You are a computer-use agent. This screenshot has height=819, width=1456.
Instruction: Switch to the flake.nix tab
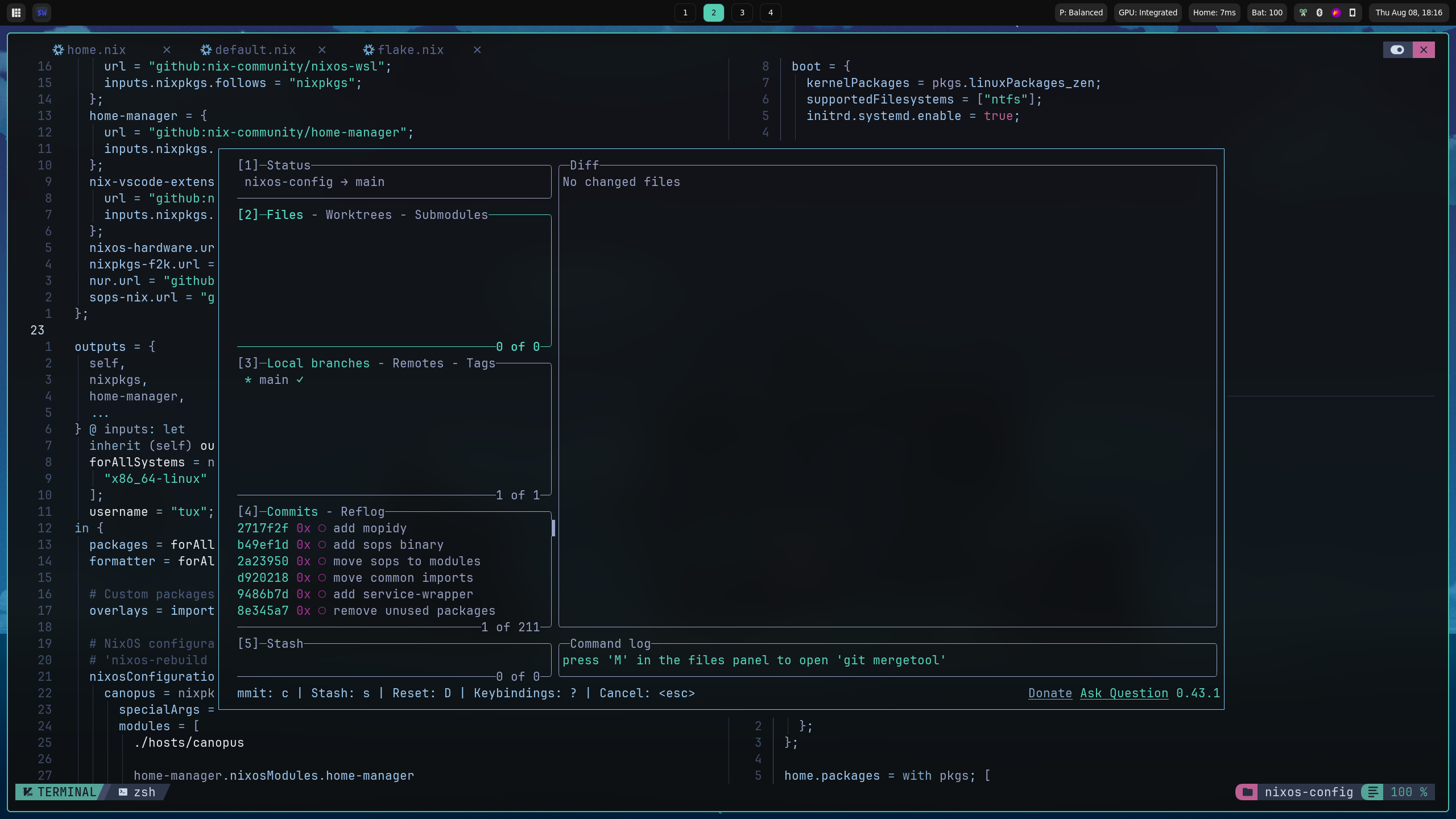(410, 50)
